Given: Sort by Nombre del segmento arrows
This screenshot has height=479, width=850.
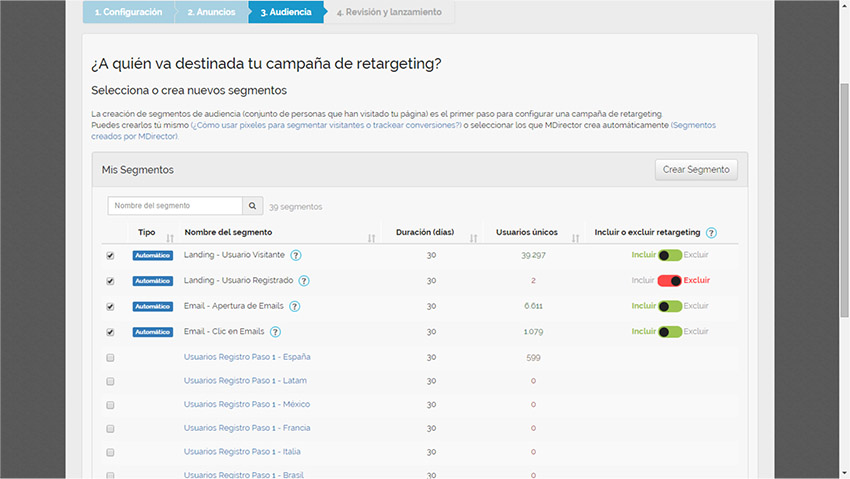Looking at the screenshot, I should pyautogui.click(x=371, y=238).
